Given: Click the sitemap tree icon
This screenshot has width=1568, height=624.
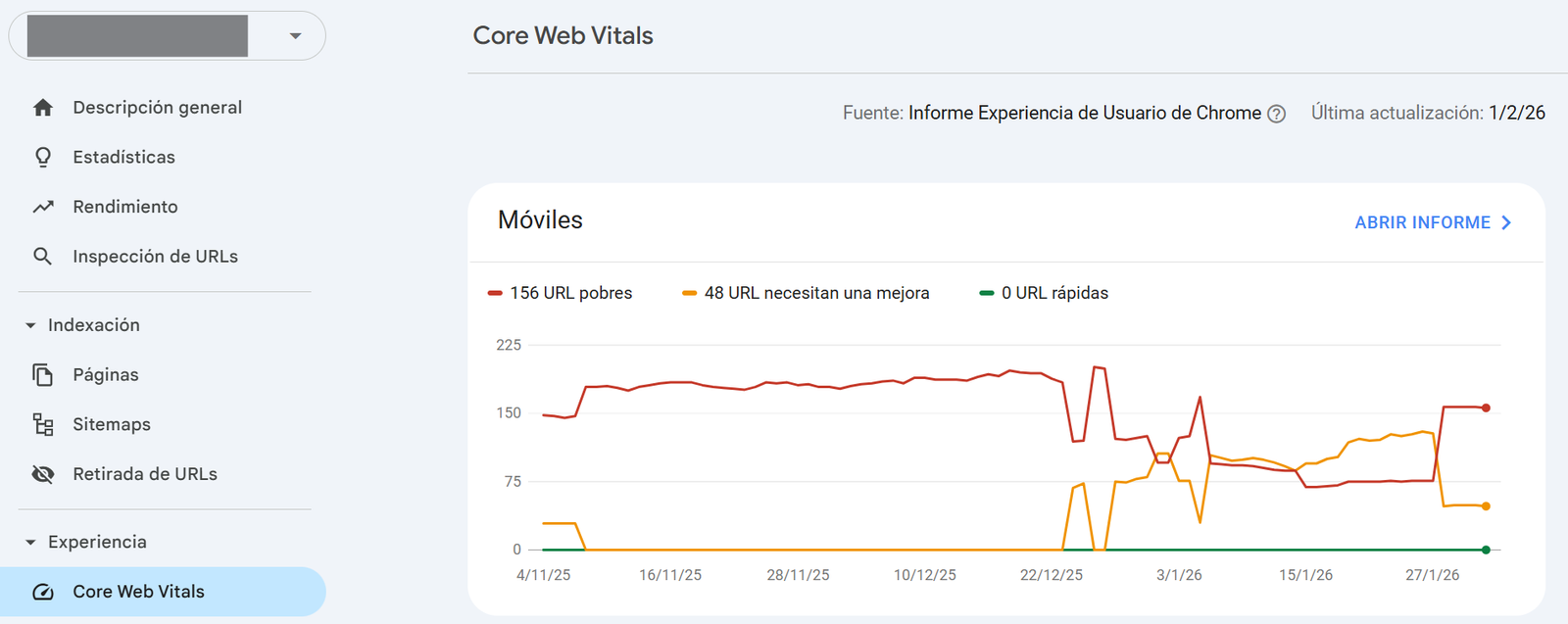Looking at the screenshot, I should pyautogui.click(x=42, y=424).
